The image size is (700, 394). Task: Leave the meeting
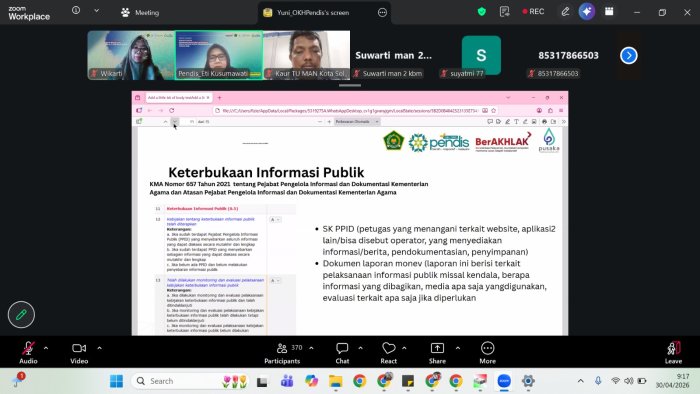coord(673,353)
